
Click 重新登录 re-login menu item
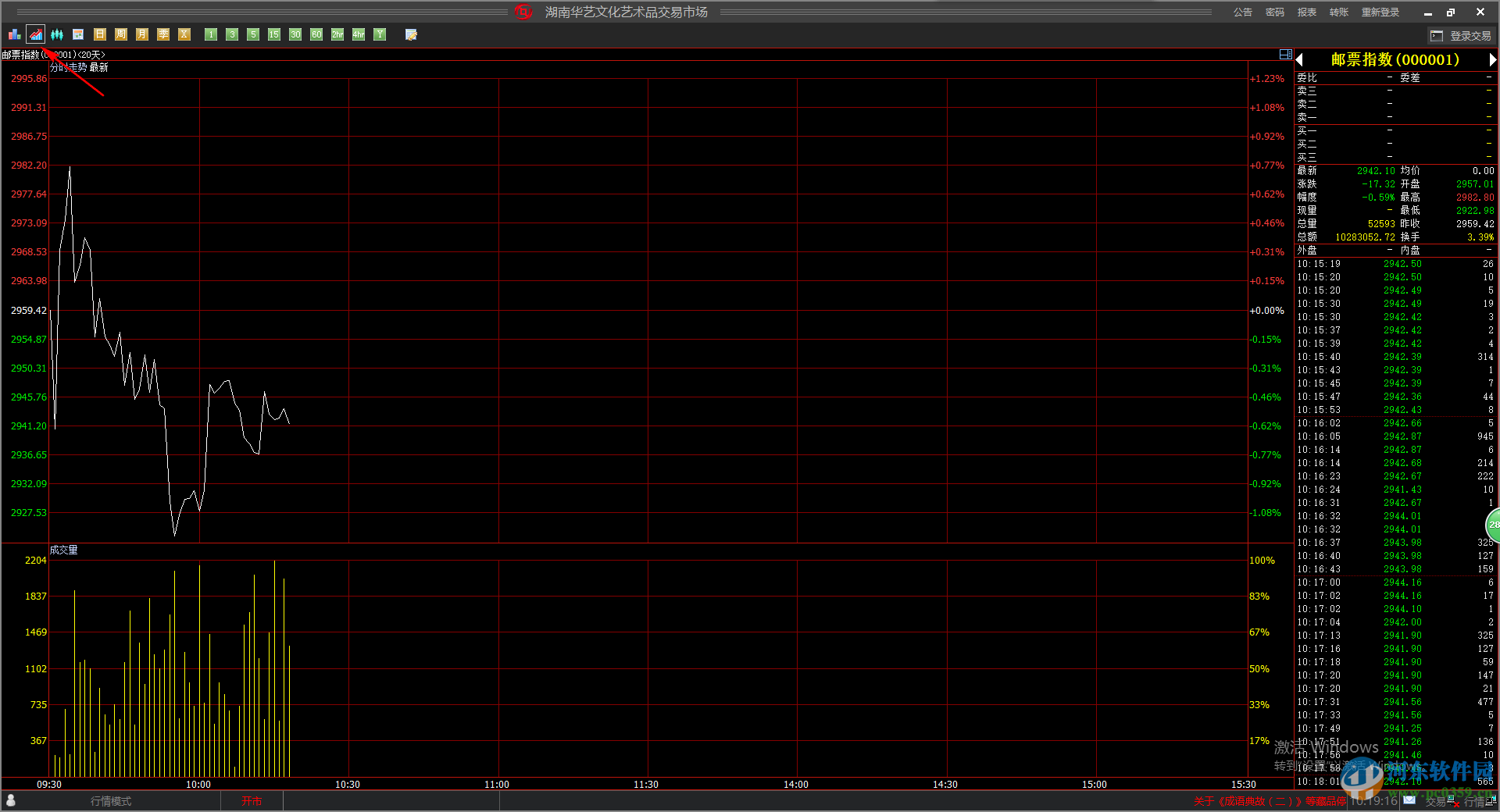tap(1380, 12)
